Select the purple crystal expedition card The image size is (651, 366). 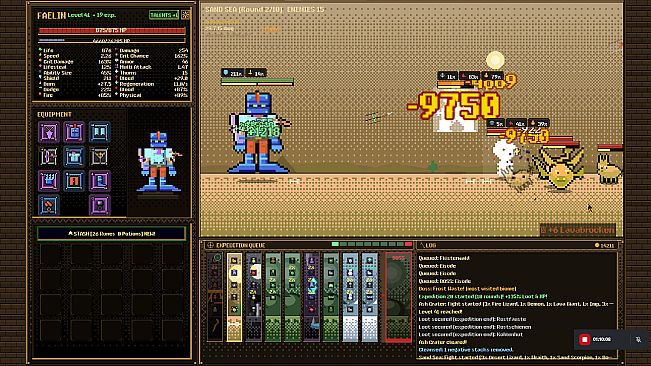311,297
